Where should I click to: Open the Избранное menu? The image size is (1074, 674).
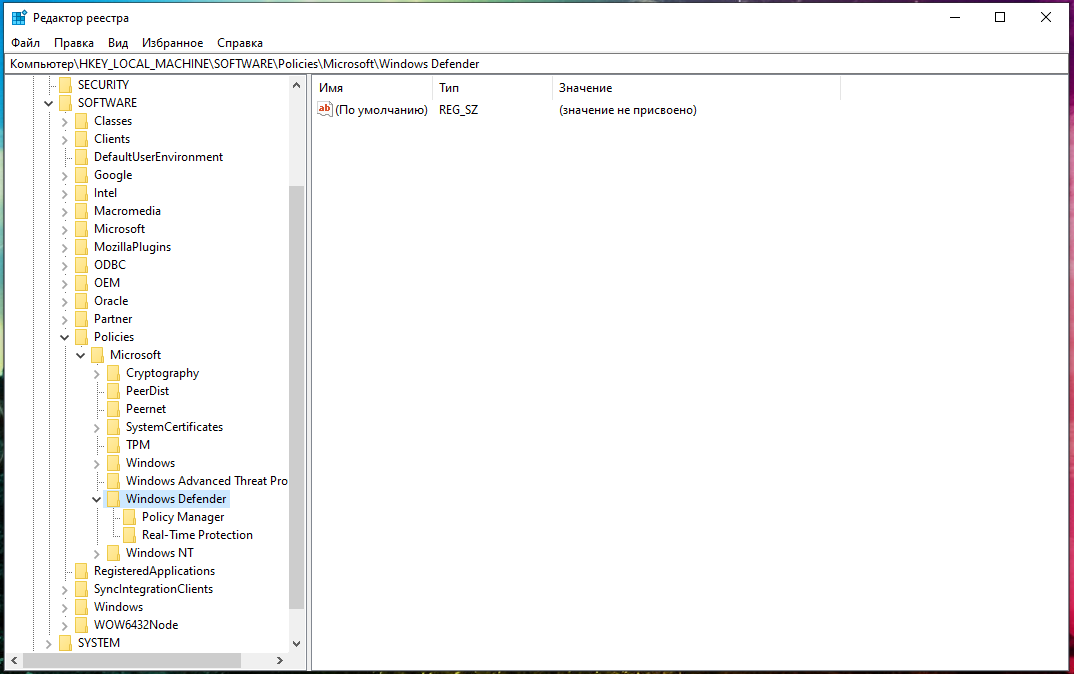click(172, 43)
